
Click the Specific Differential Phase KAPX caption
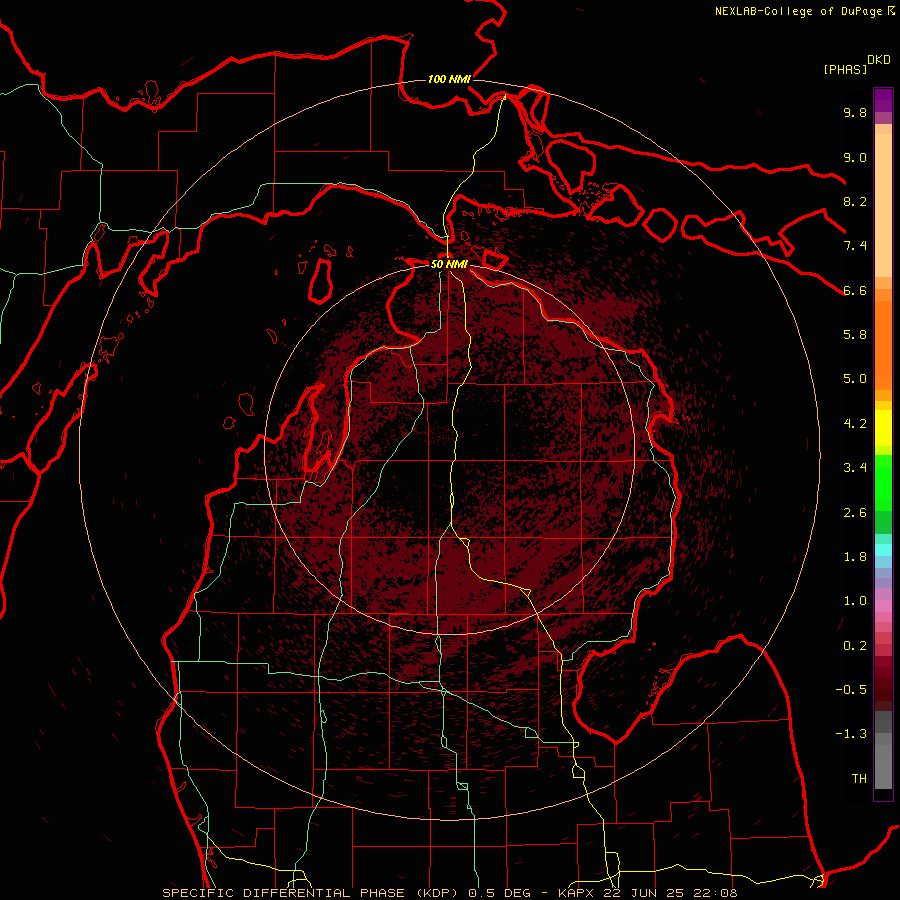pyautogui.click(x=449, y=893)
